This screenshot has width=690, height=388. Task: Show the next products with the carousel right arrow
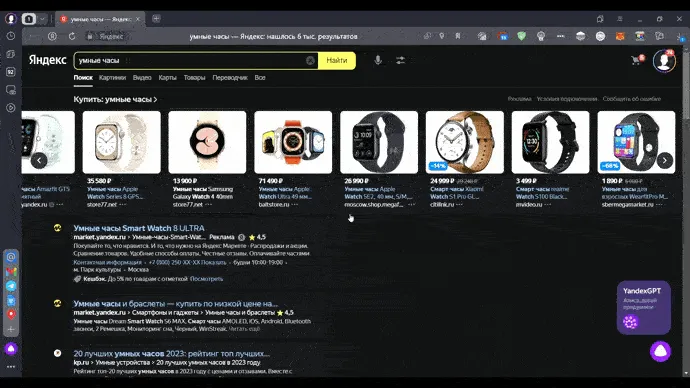(x=664, y=161)
